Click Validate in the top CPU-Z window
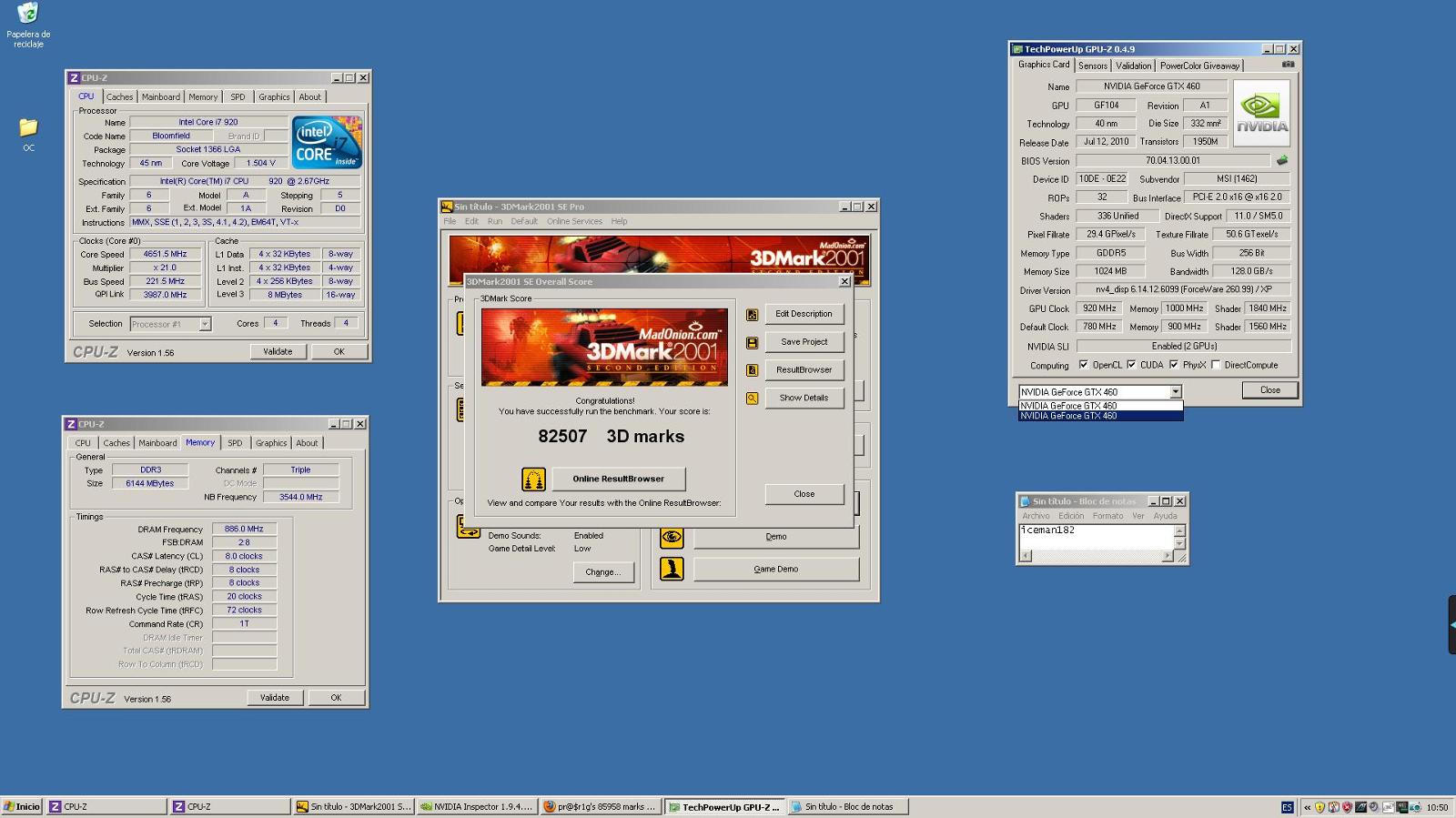 point(278,351)
